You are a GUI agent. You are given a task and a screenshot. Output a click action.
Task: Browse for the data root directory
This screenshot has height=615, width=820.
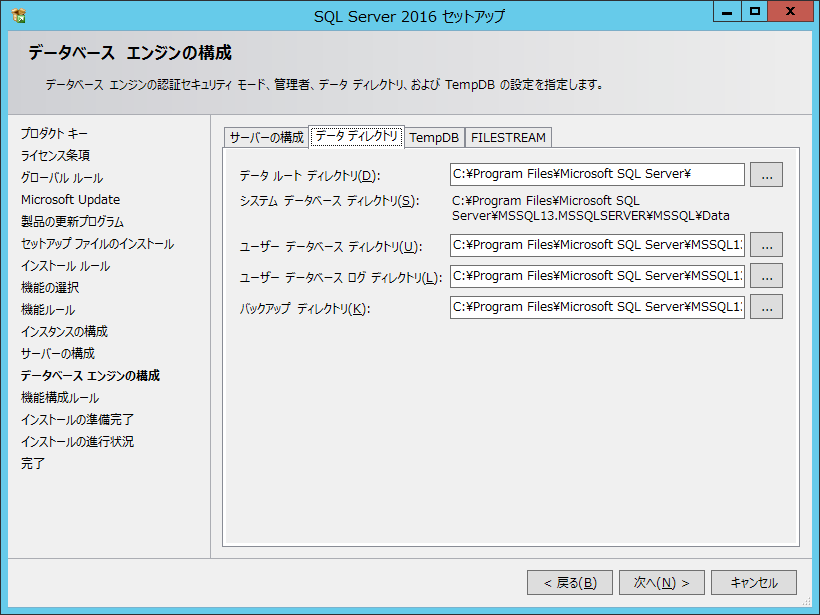pyautogui.click(x=766, y=175)
